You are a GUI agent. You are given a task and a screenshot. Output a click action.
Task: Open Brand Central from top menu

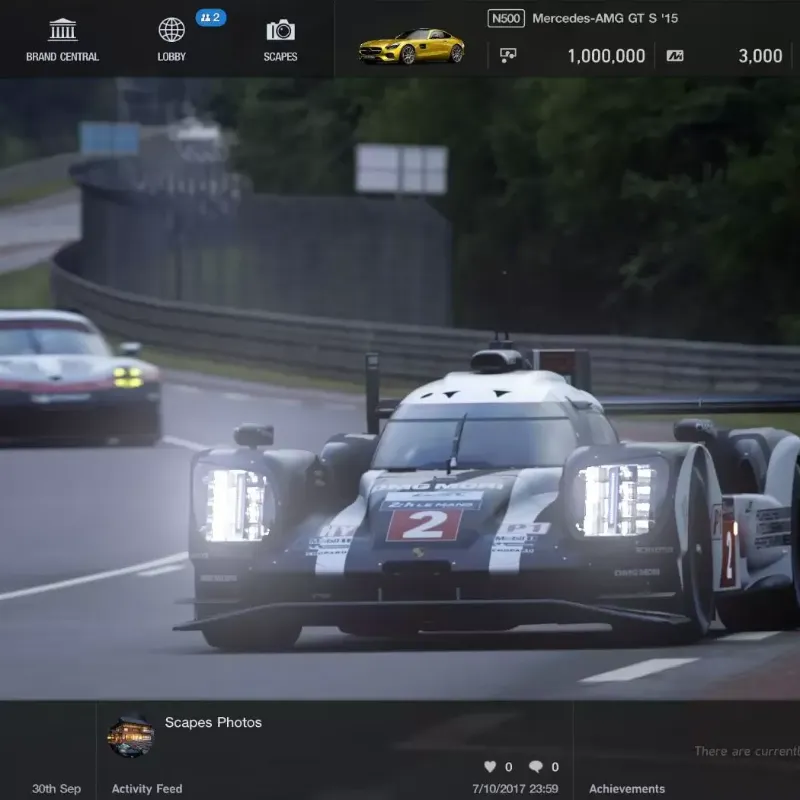point(62,39)
